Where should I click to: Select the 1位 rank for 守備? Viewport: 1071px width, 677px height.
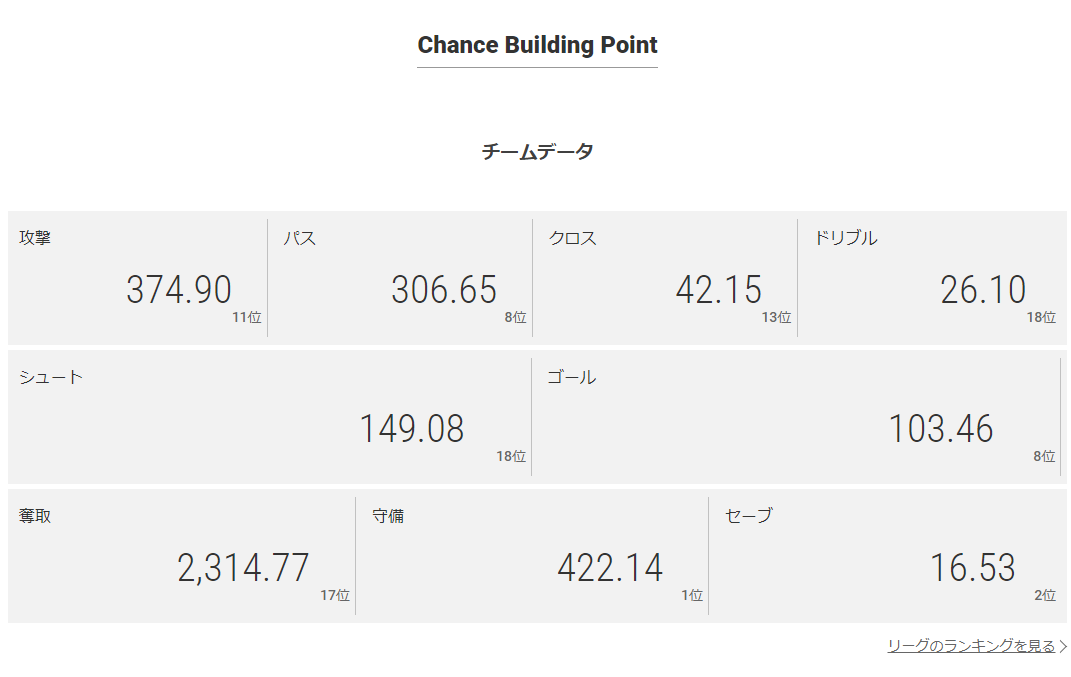point(692,595)
